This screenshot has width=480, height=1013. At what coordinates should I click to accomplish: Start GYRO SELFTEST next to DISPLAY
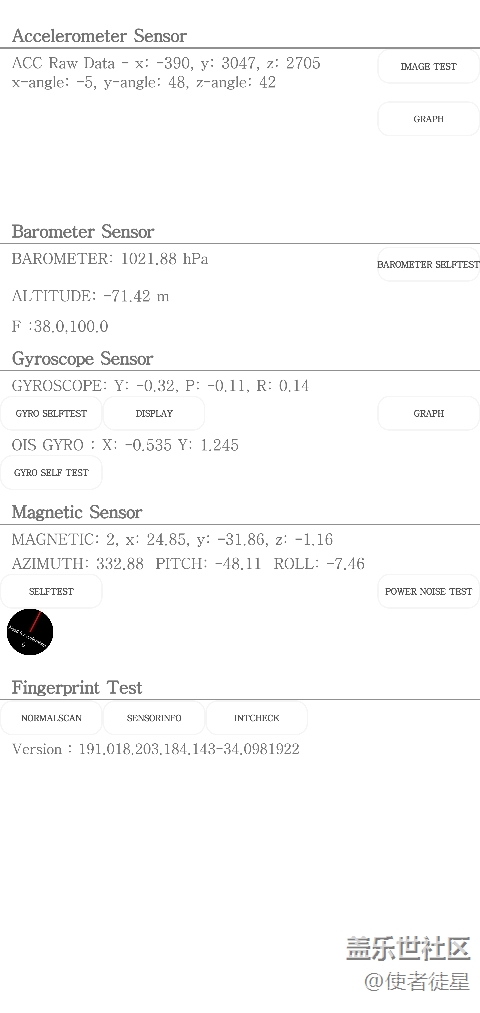click(51, 413)
